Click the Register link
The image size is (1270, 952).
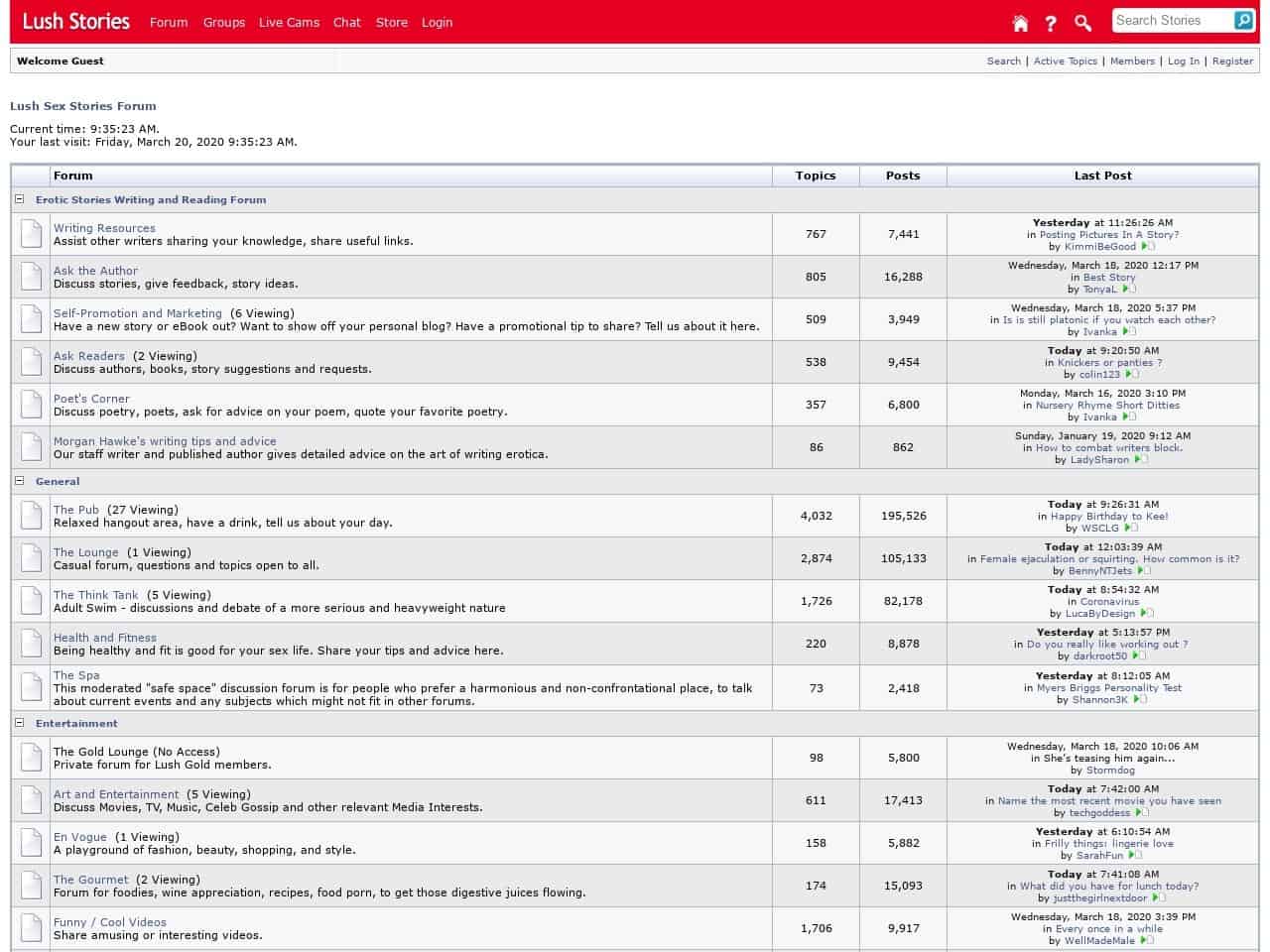tap(1232, 60)
